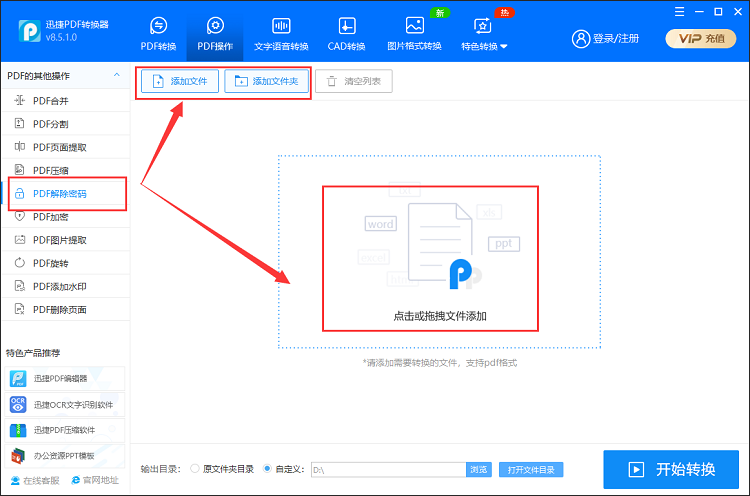Select PDF添加水印 in the sidebar
The width and height of the screenshot is (750, 496).
[66, 286]
